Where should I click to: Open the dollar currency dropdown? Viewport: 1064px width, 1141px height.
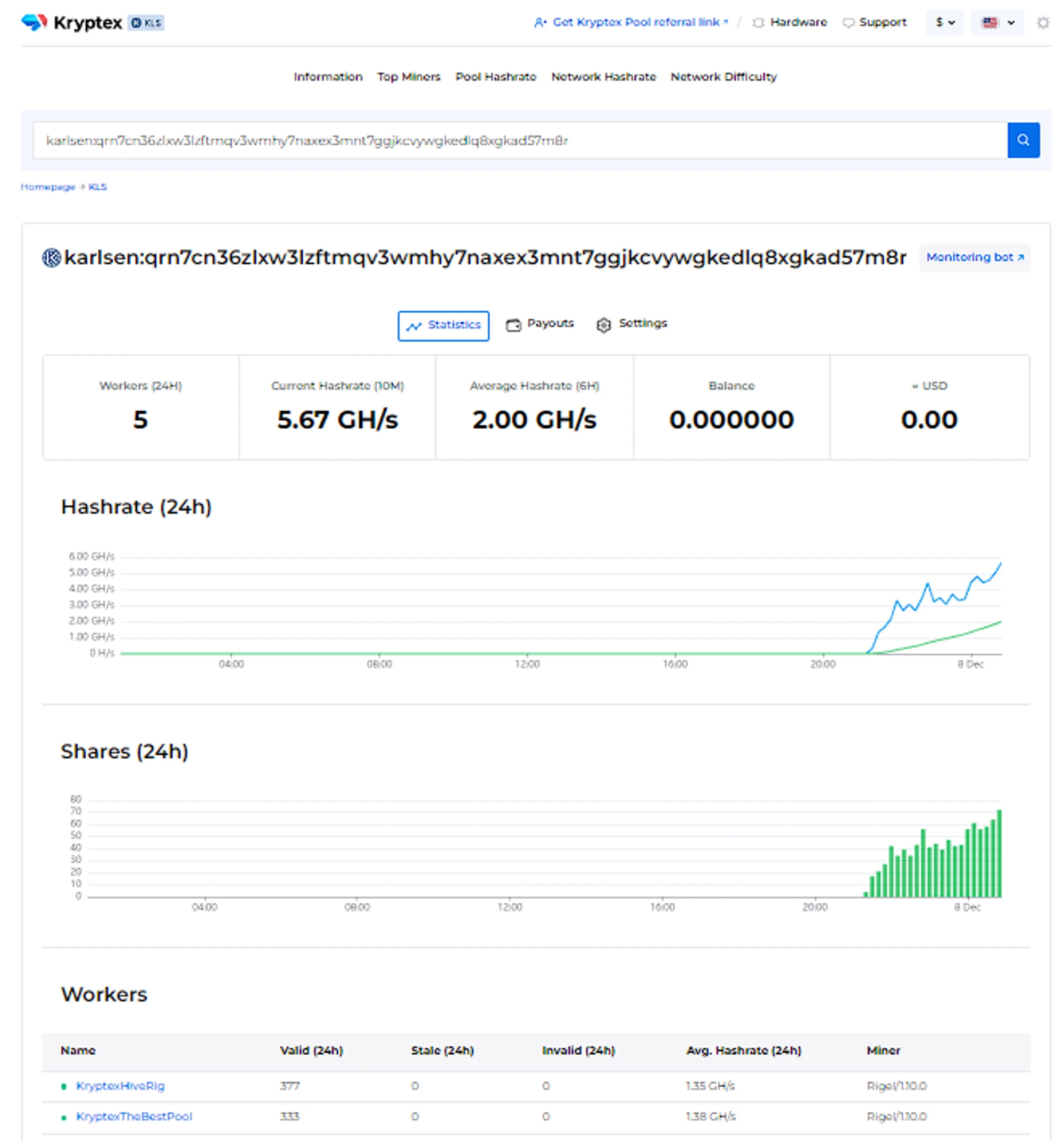pyautogui.click(x=944, y=23)
